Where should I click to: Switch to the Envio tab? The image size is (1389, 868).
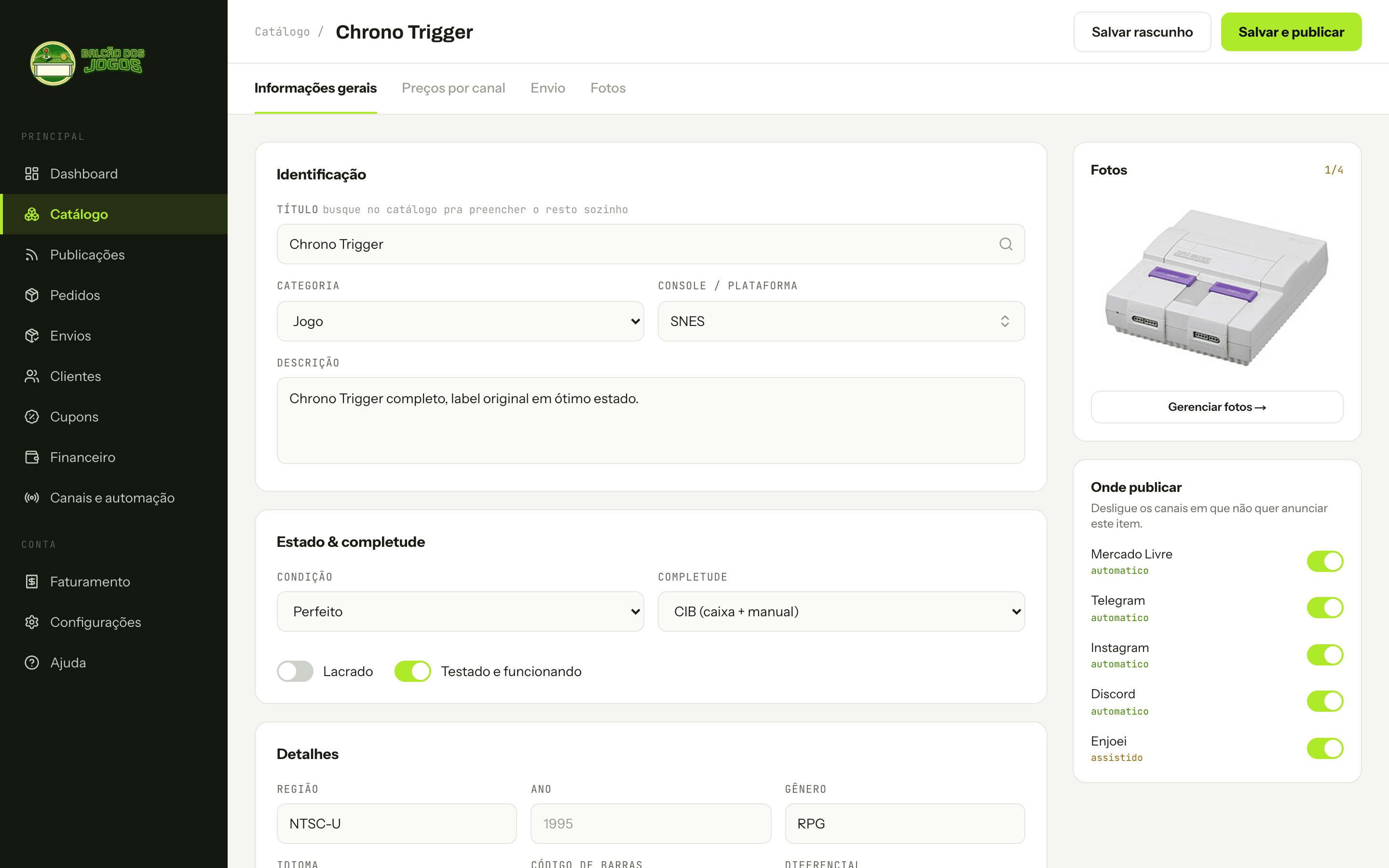547,88
